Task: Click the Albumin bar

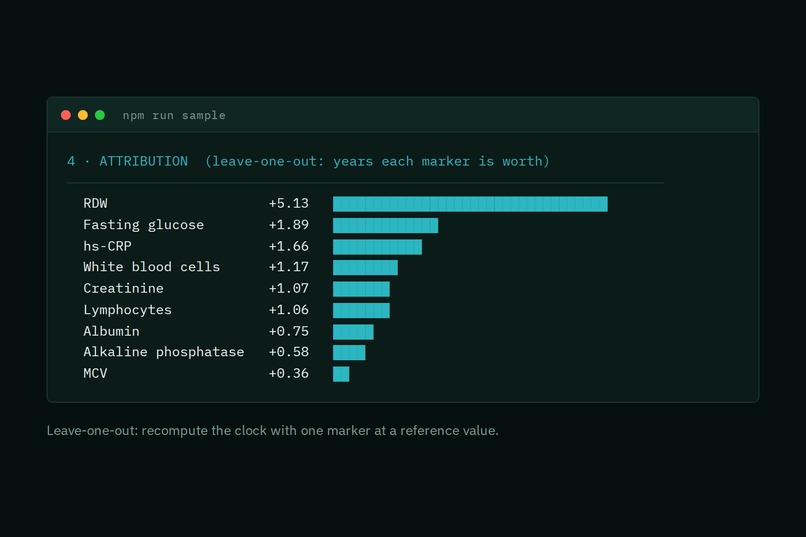Action: point(353,332)
